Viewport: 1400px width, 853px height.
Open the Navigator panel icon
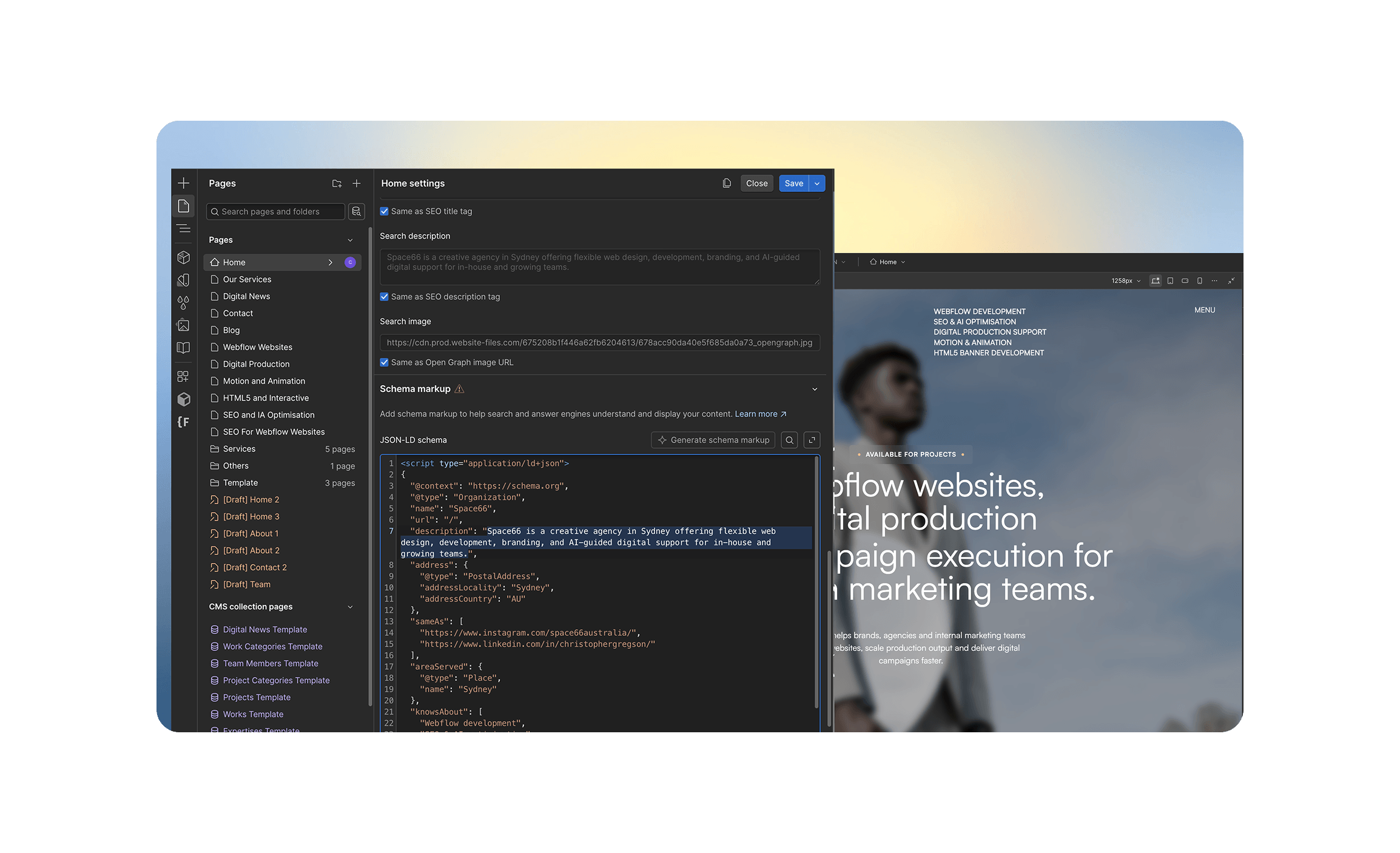[184, 229]
